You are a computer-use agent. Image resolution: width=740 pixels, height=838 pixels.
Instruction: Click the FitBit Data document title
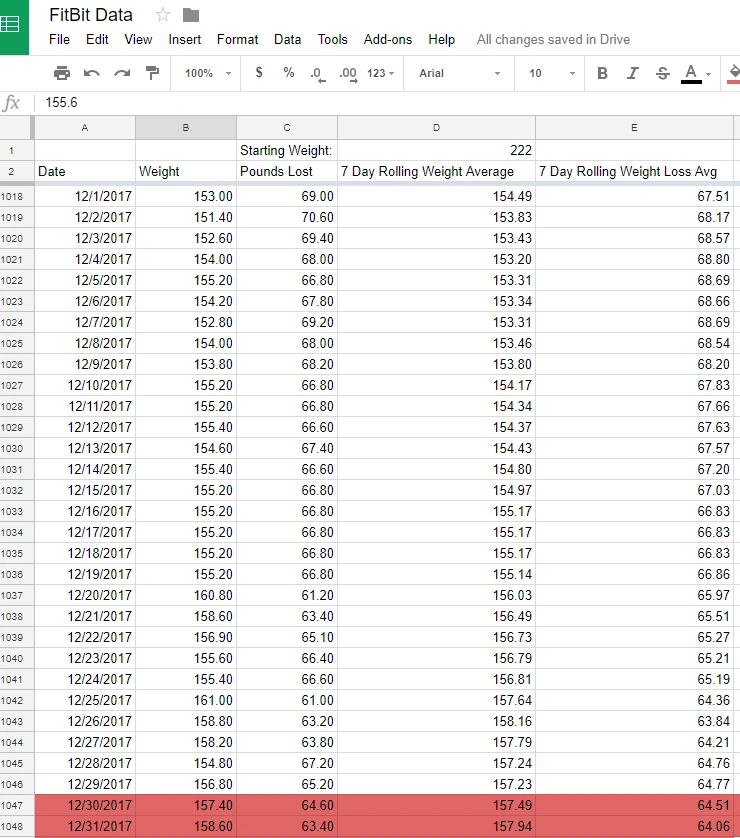pyautogui.click(x=91, y=15)
